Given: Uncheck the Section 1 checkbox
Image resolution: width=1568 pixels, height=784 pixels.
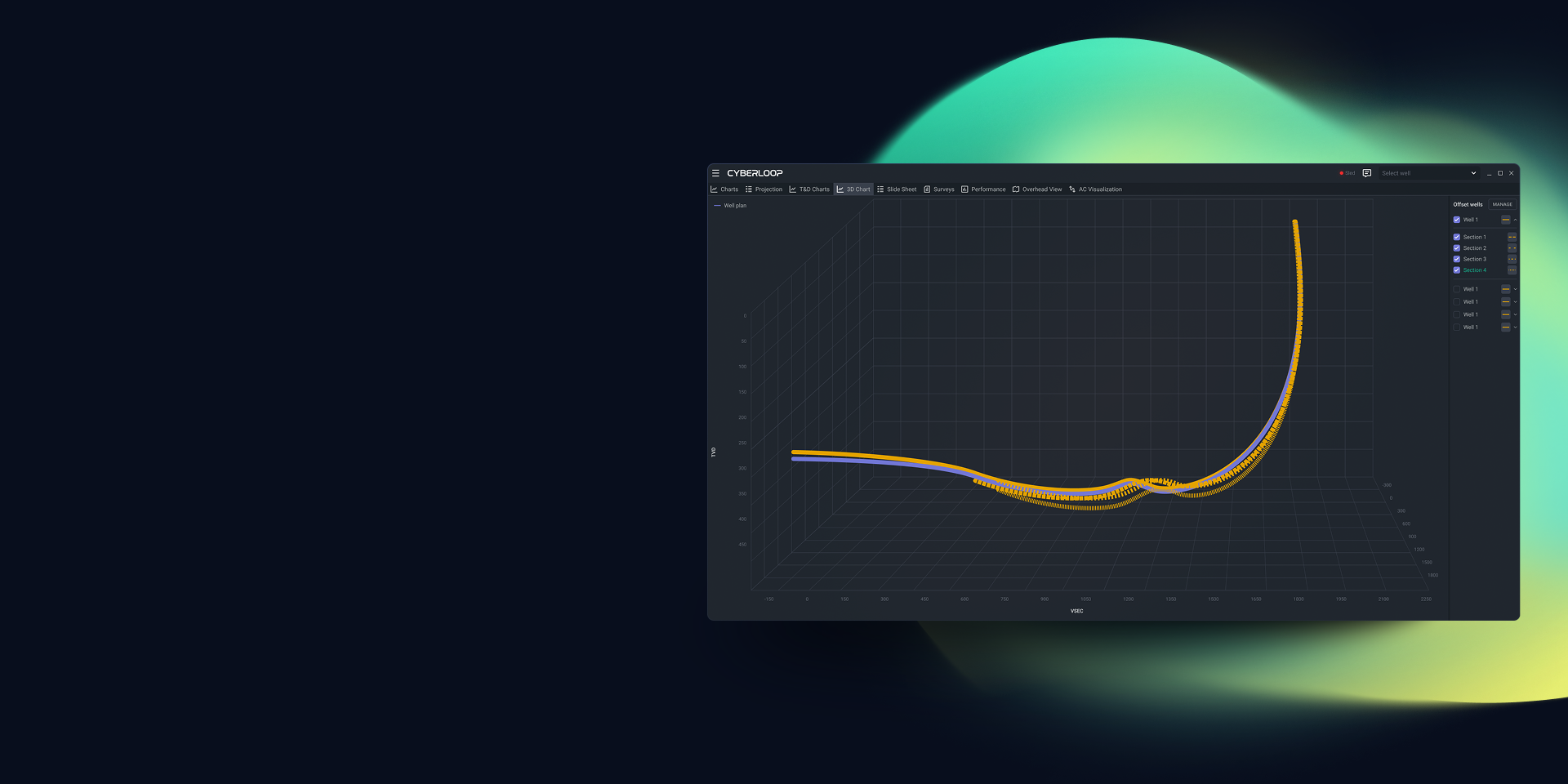Looking at the screenshot, I should 1456,237.
